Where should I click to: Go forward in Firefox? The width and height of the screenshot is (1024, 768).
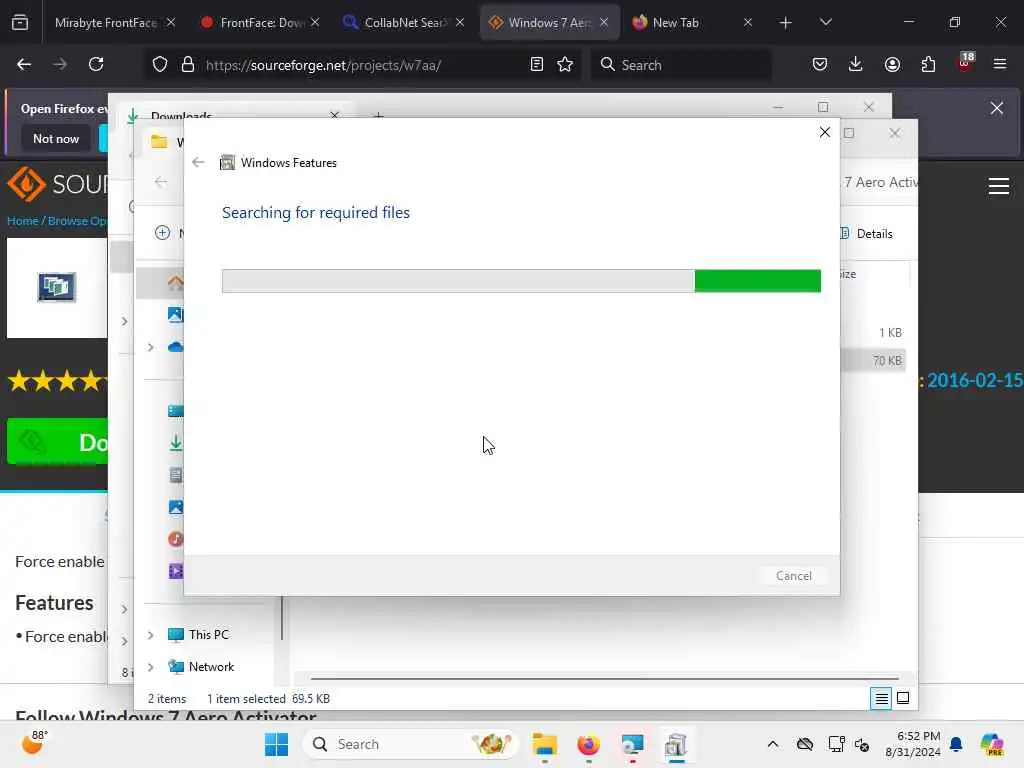60,64
